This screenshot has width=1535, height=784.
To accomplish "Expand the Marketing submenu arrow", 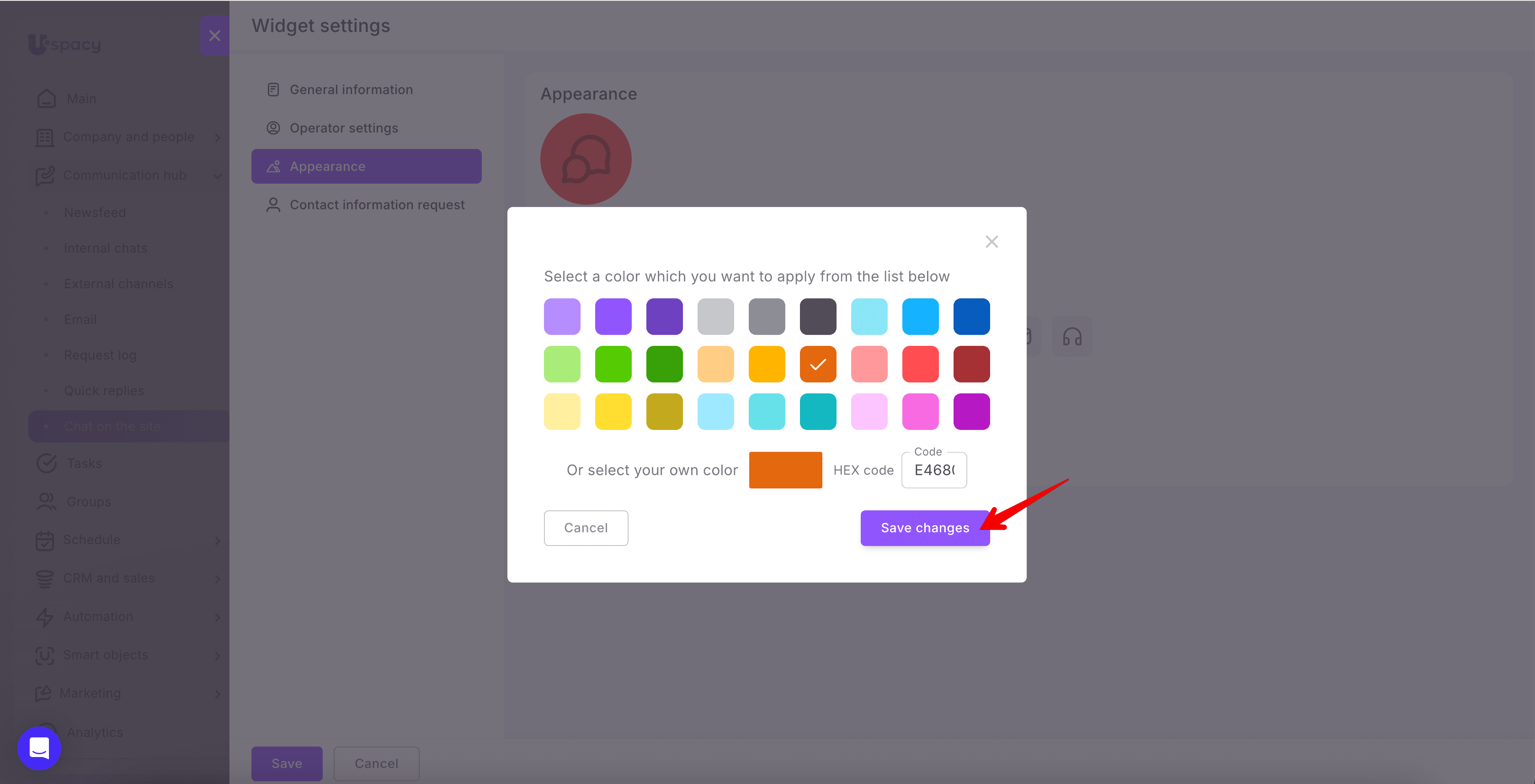I will coord(218,694).
